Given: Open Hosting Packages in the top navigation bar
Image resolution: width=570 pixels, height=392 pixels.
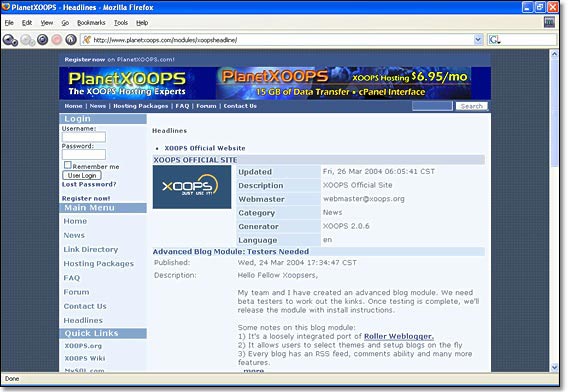Looking at the screenshot, I should pos(141,106).
